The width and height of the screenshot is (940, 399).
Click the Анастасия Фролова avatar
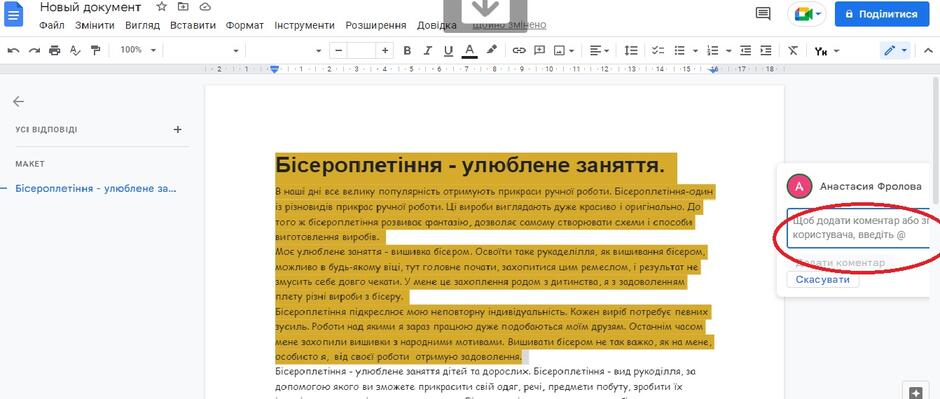pyautogui.click(x=799, y=186)
